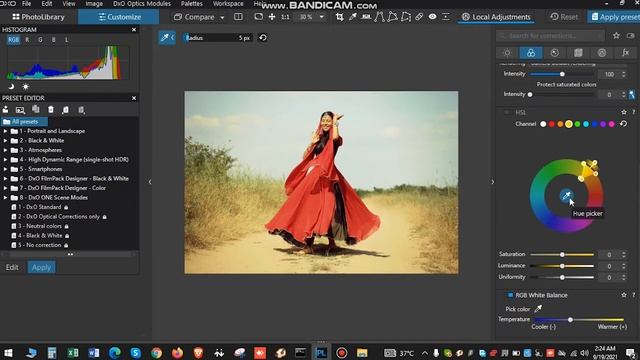640x360 pixels.
Task: Toggle the red-eye preview eye icon
Action: [432, 17]
